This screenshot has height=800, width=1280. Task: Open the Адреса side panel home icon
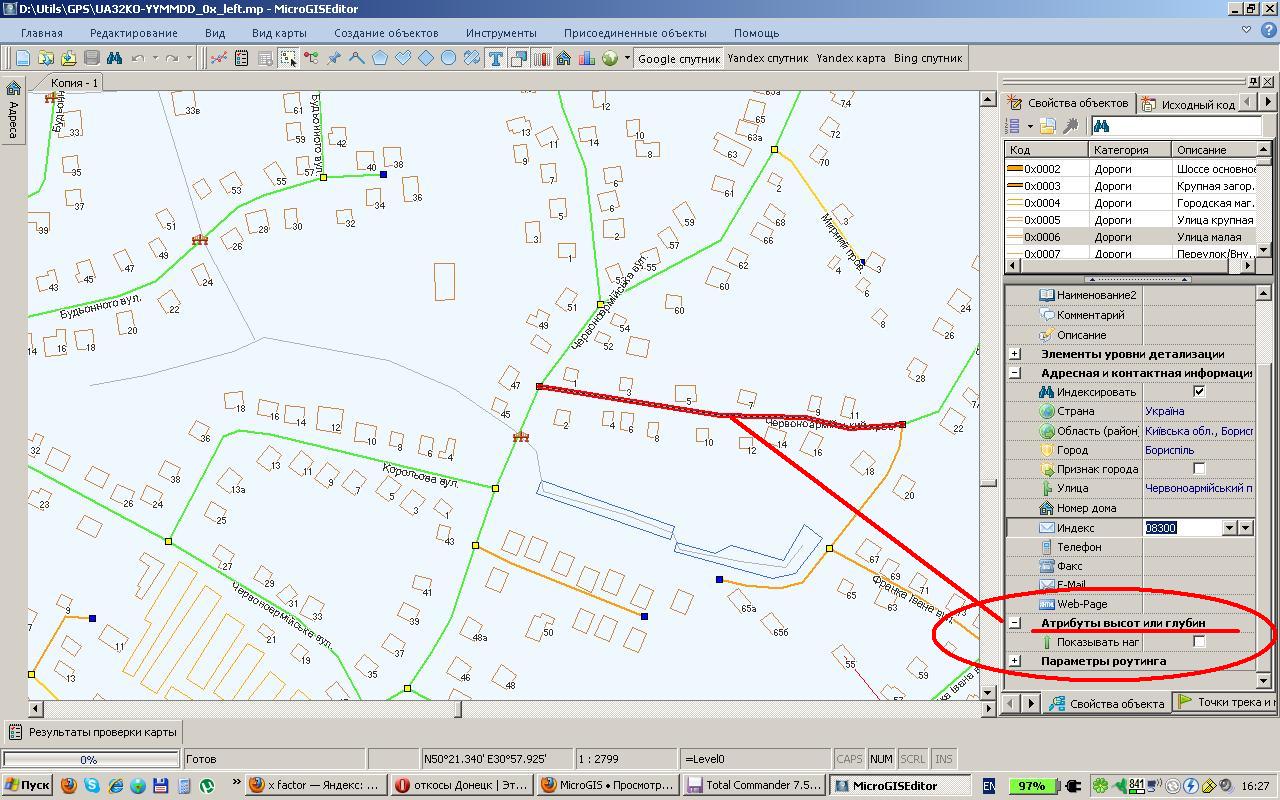(13, 88)
